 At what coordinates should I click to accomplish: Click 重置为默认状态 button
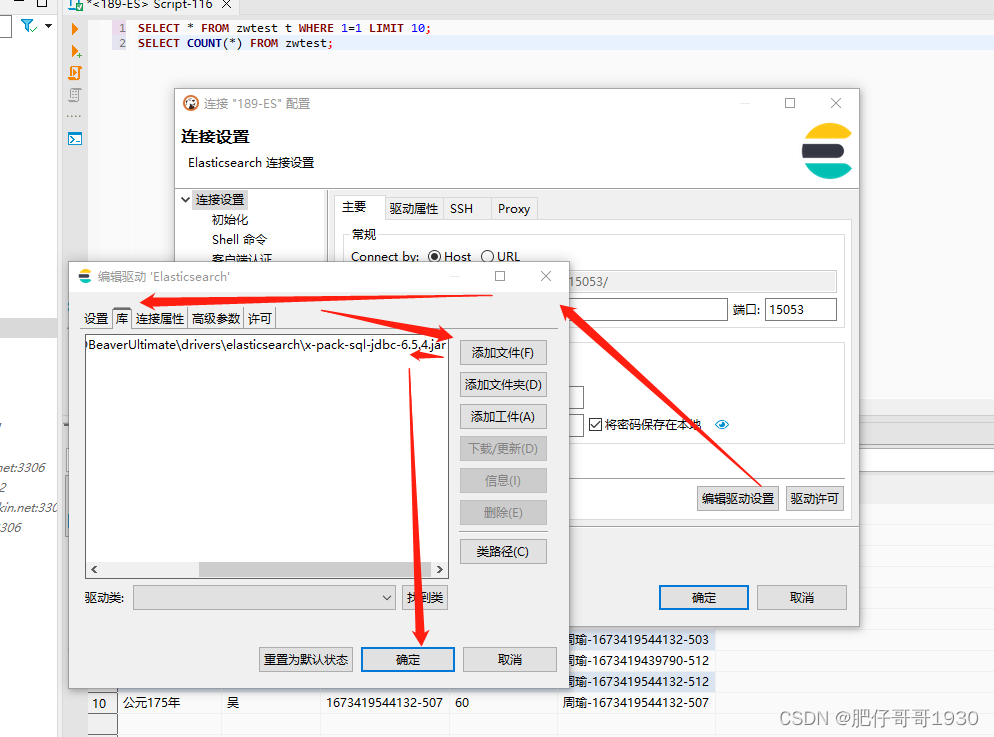click(x=306, y=660)
